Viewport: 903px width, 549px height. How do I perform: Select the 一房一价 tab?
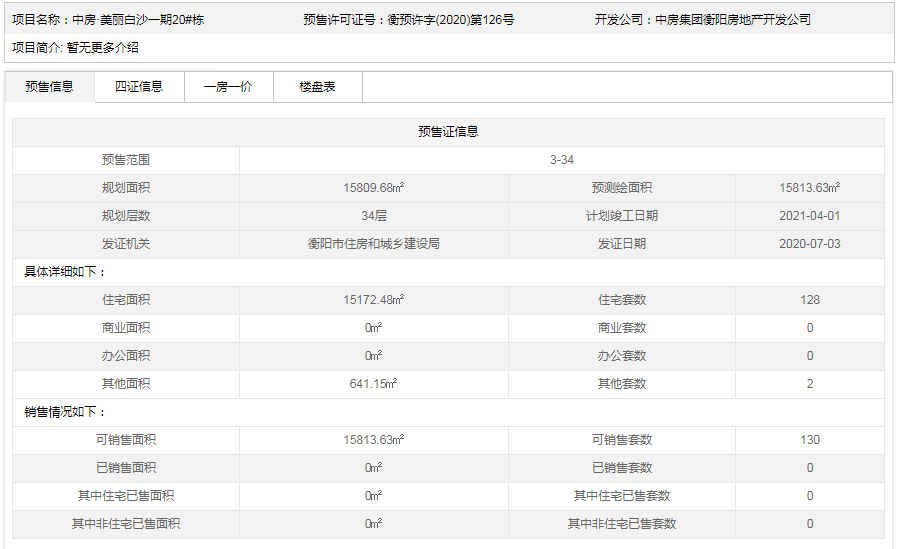(228, 87)
